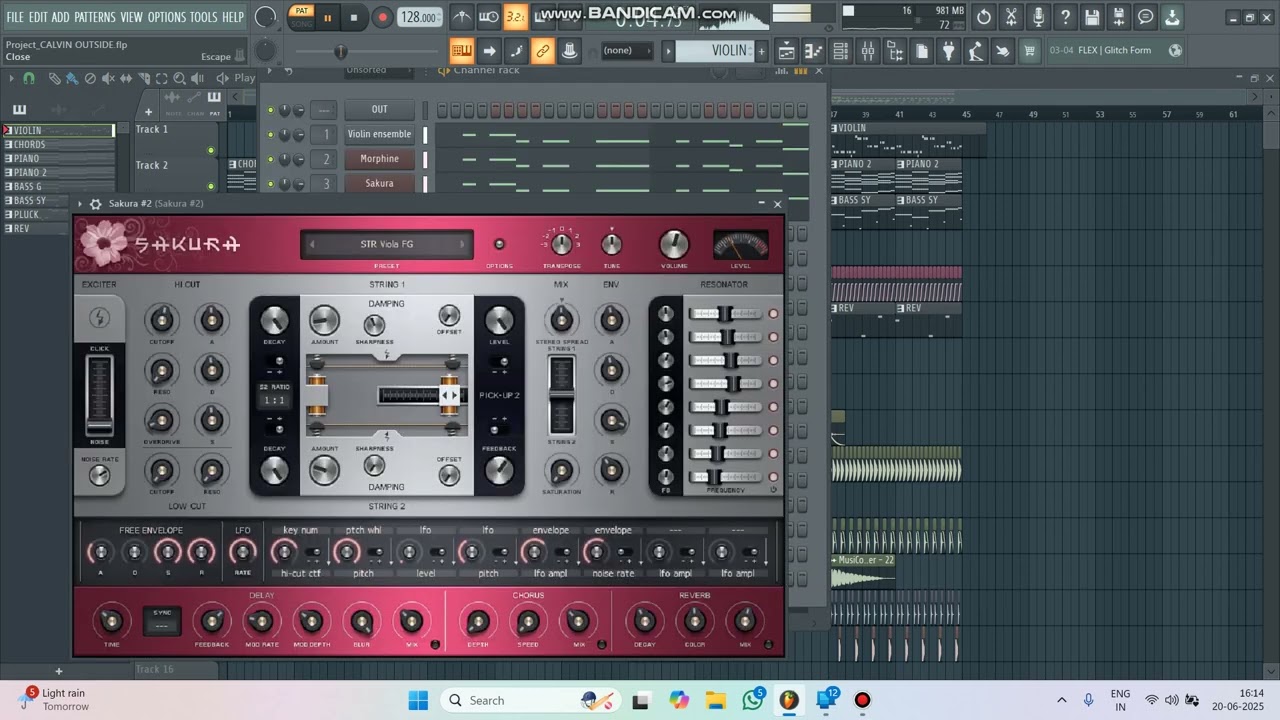Click the Sakura OPTIONS button
1280x720 pixels.
[x=499, y=244]
